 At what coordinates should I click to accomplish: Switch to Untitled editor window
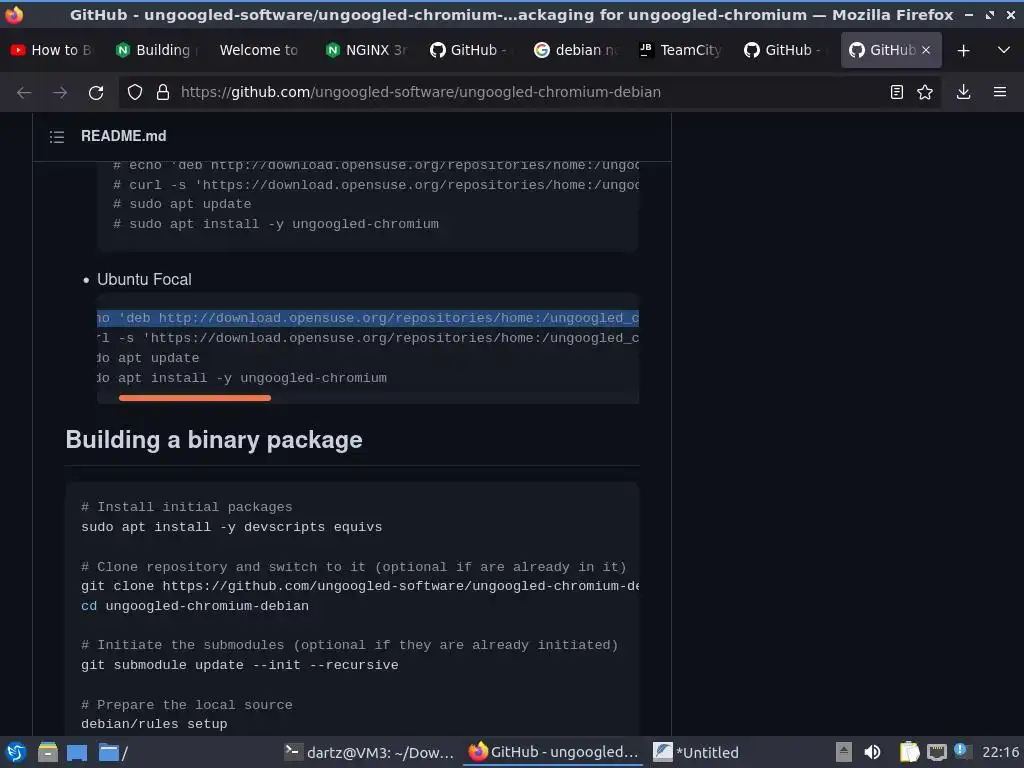click(696, 752)
